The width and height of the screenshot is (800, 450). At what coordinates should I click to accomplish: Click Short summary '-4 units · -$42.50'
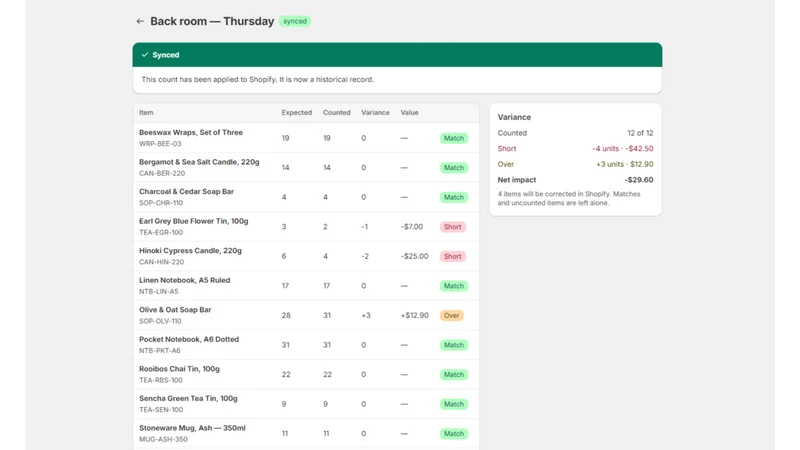pos(622,149)
